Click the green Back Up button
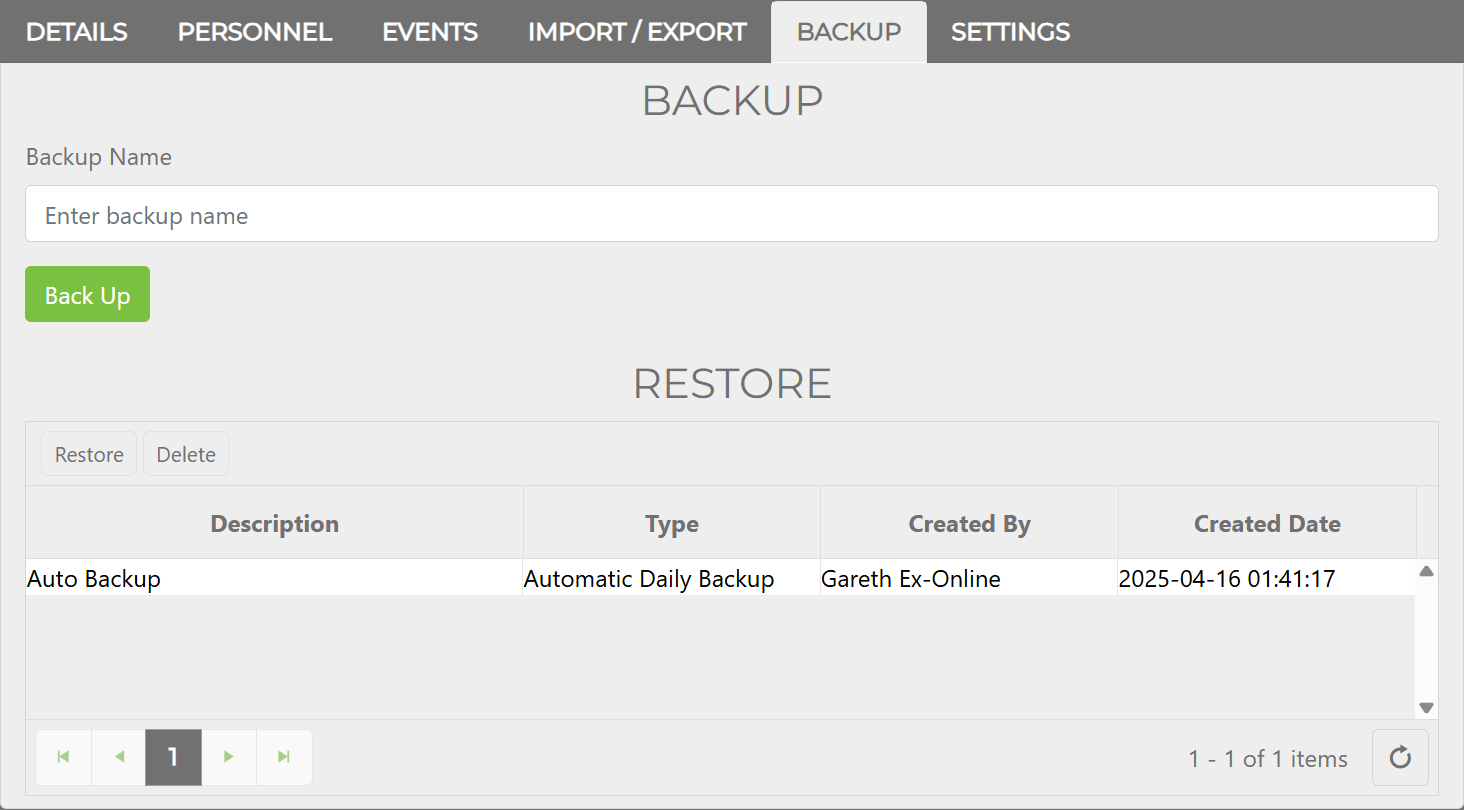The height and width of the screenshot is (810, 1464). point(87,294)
